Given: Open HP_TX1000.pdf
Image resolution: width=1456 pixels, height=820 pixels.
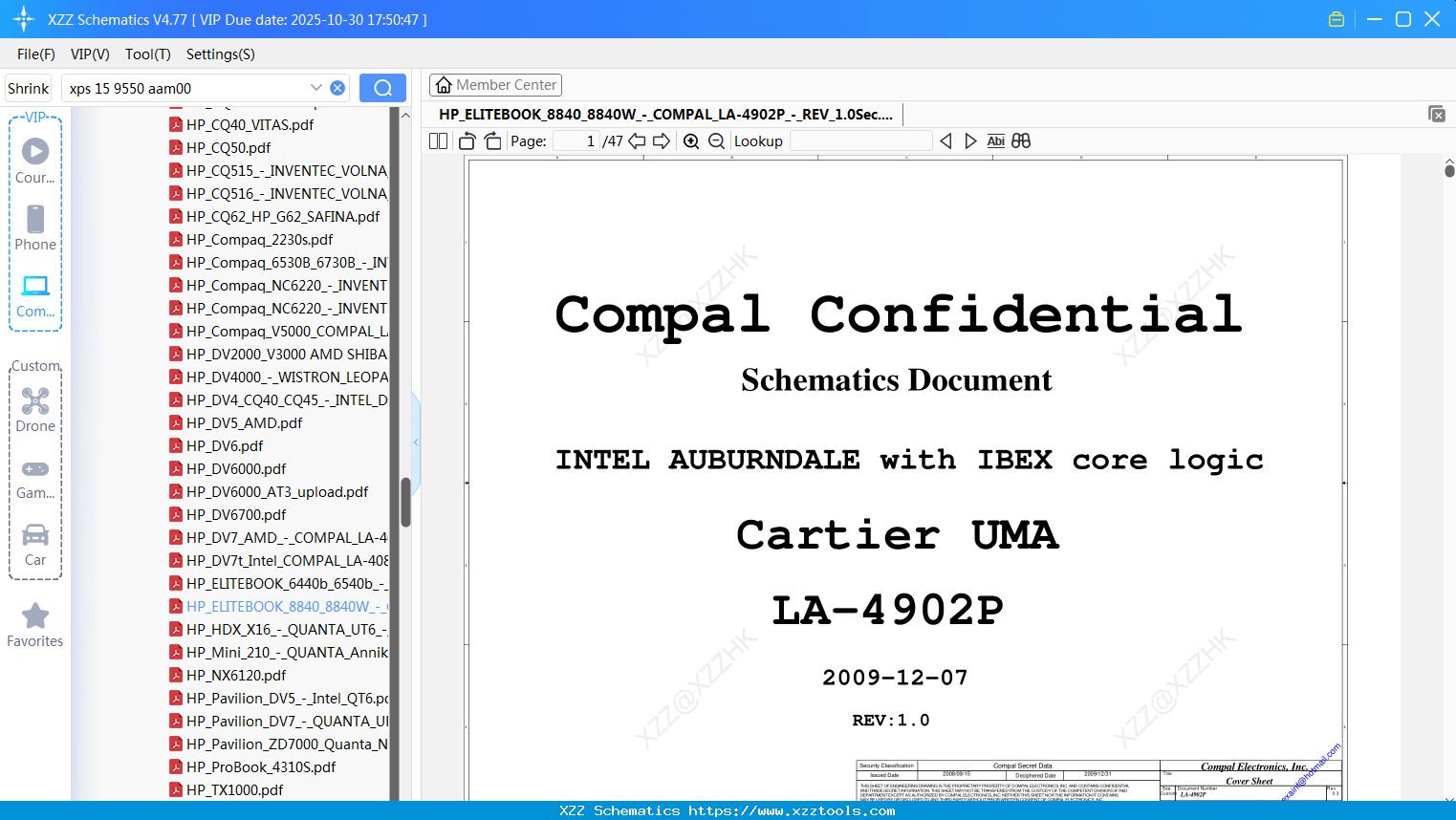Looking at the screenshot, I should [x=234, y=789].
